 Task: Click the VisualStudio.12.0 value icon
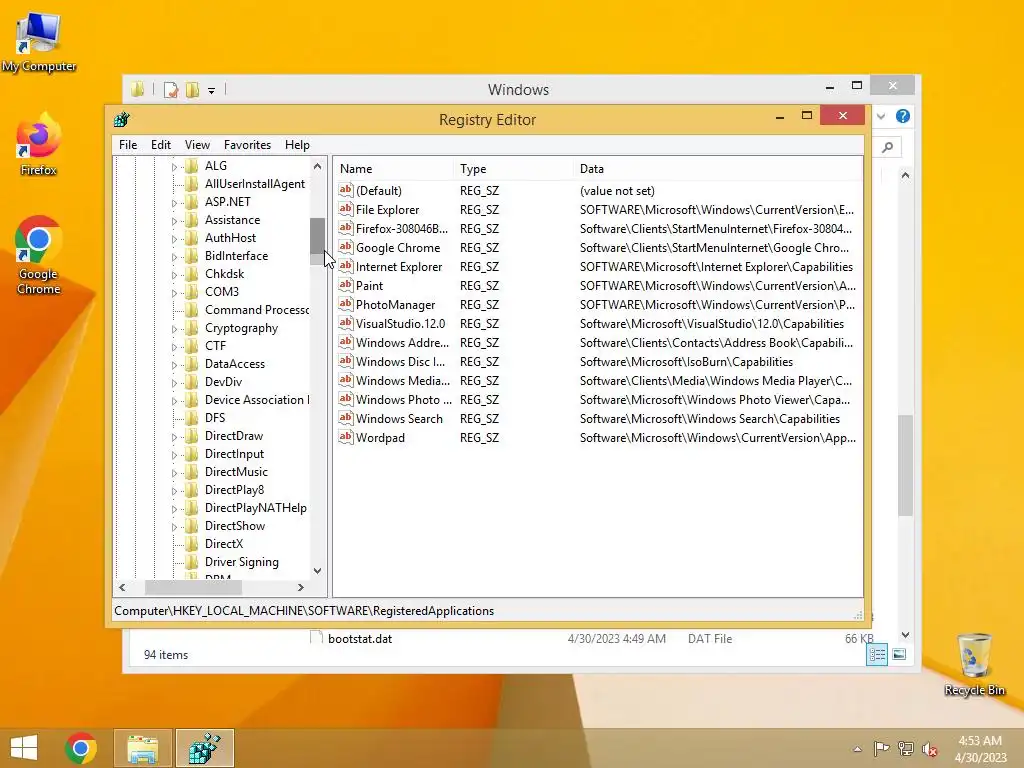pyautogui.click(x=345, y=323)
